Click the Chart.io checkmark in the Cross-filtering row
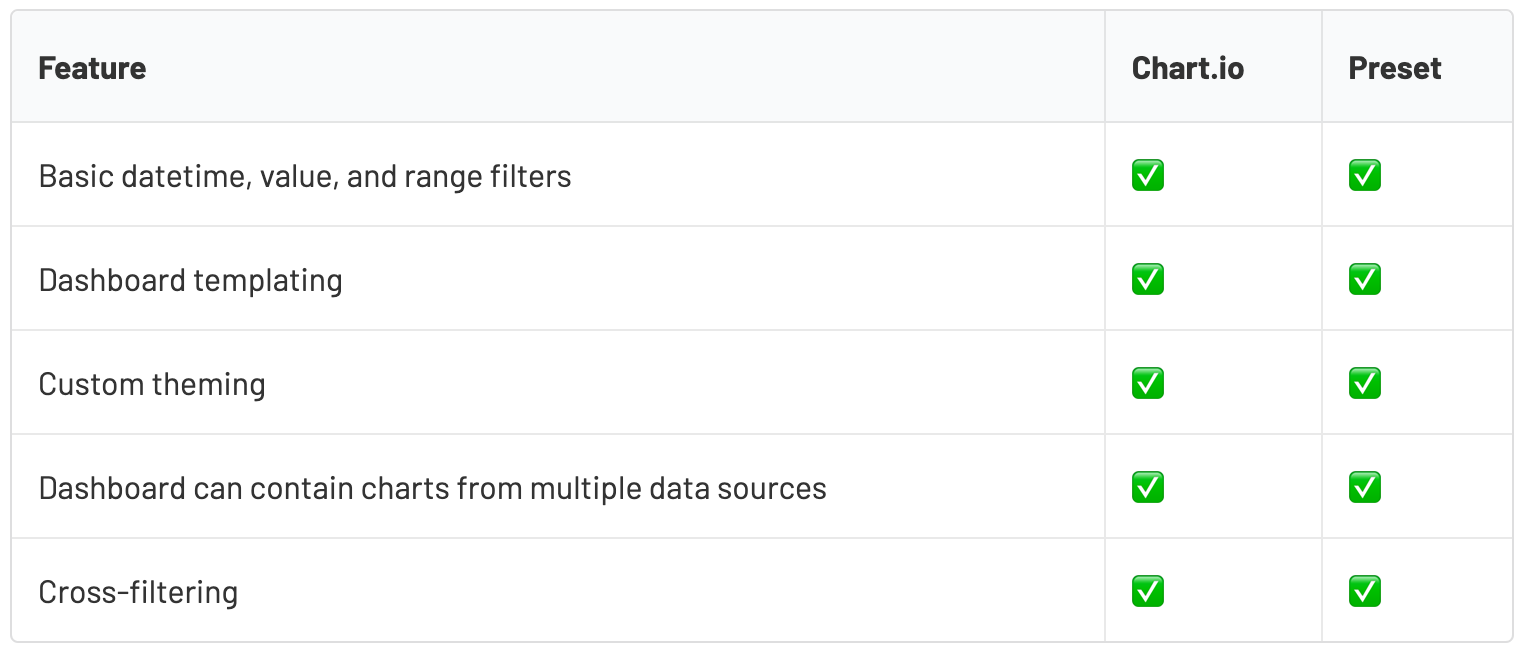The image size is (1524, 652). click(x=1148, y=592)
